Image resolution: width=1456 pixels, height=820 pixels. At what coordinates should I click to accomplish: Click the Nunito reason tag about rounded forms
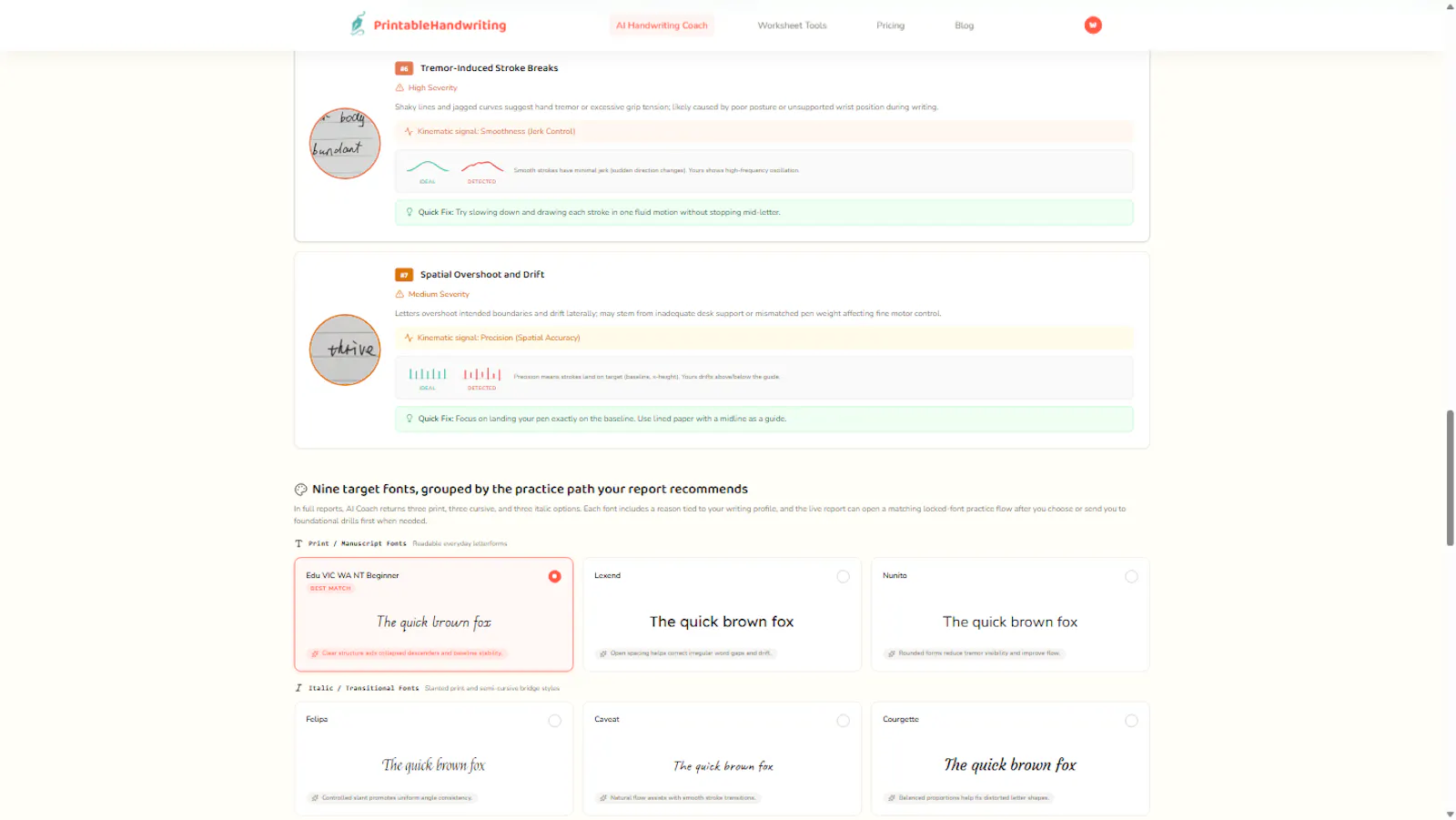974,653
